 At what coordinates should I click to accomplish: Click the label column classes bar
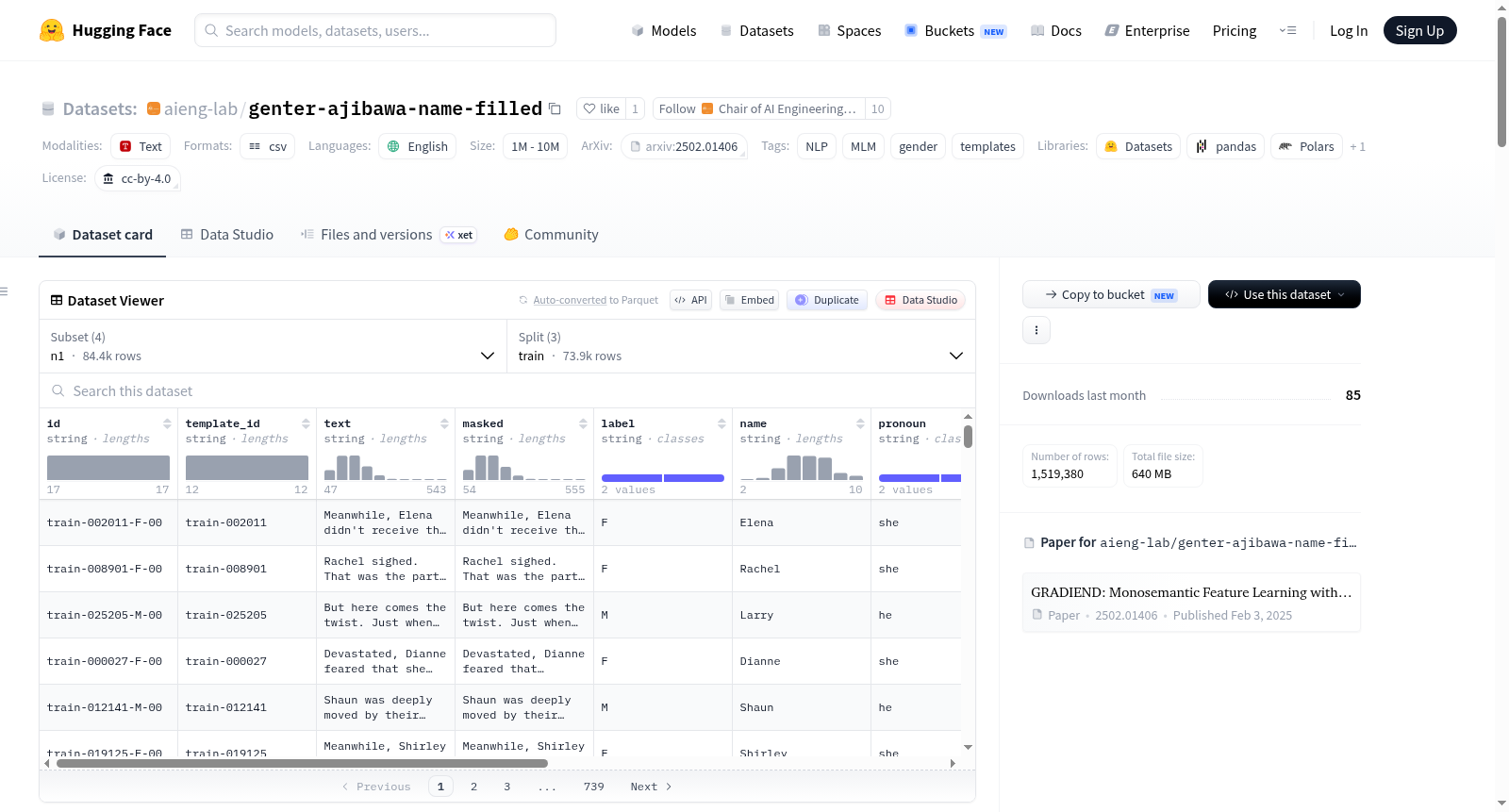[663, 478]
